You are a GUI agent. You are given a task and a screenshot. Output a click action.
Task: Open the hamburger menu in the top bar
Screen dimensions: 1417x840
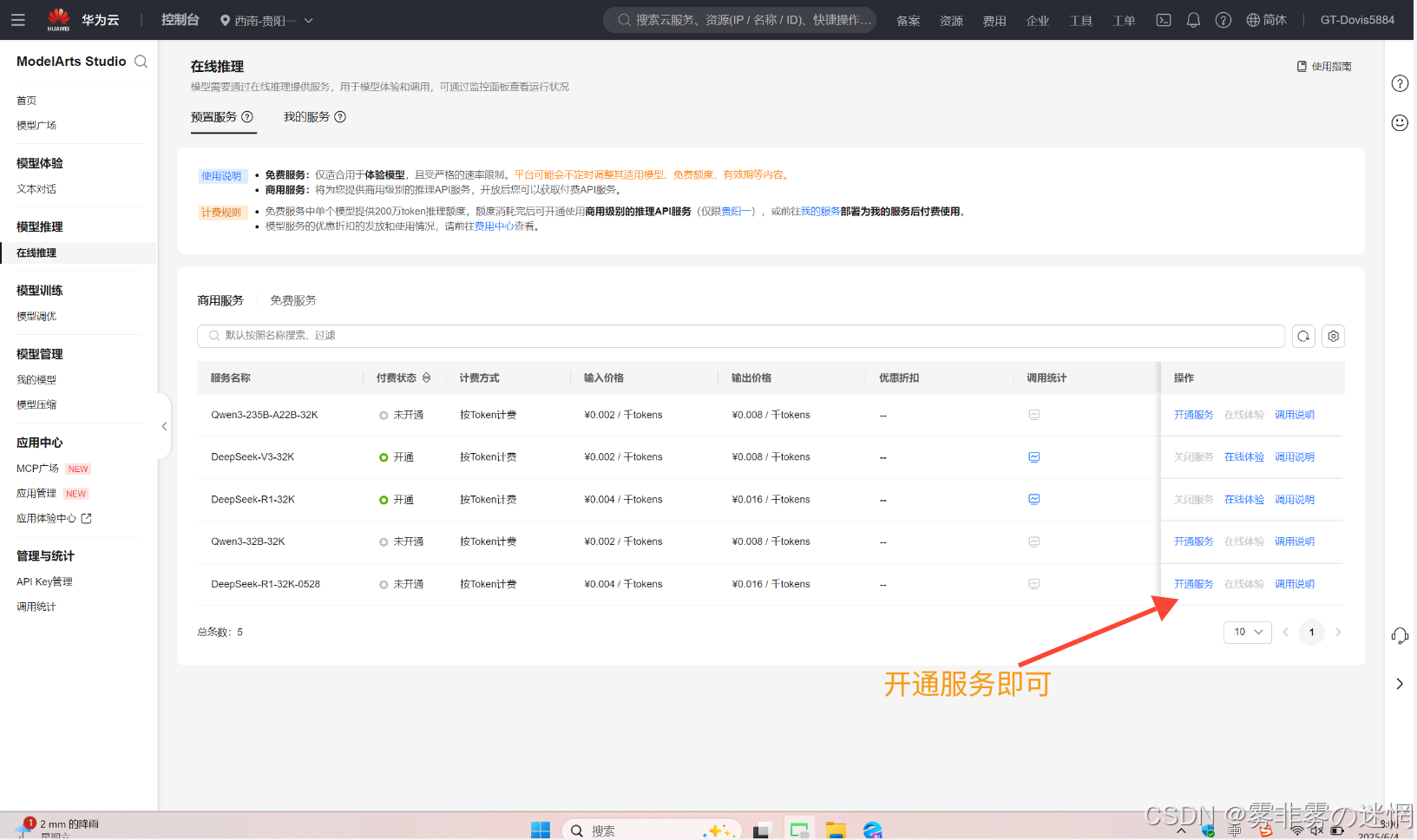[x=17, y=19]
